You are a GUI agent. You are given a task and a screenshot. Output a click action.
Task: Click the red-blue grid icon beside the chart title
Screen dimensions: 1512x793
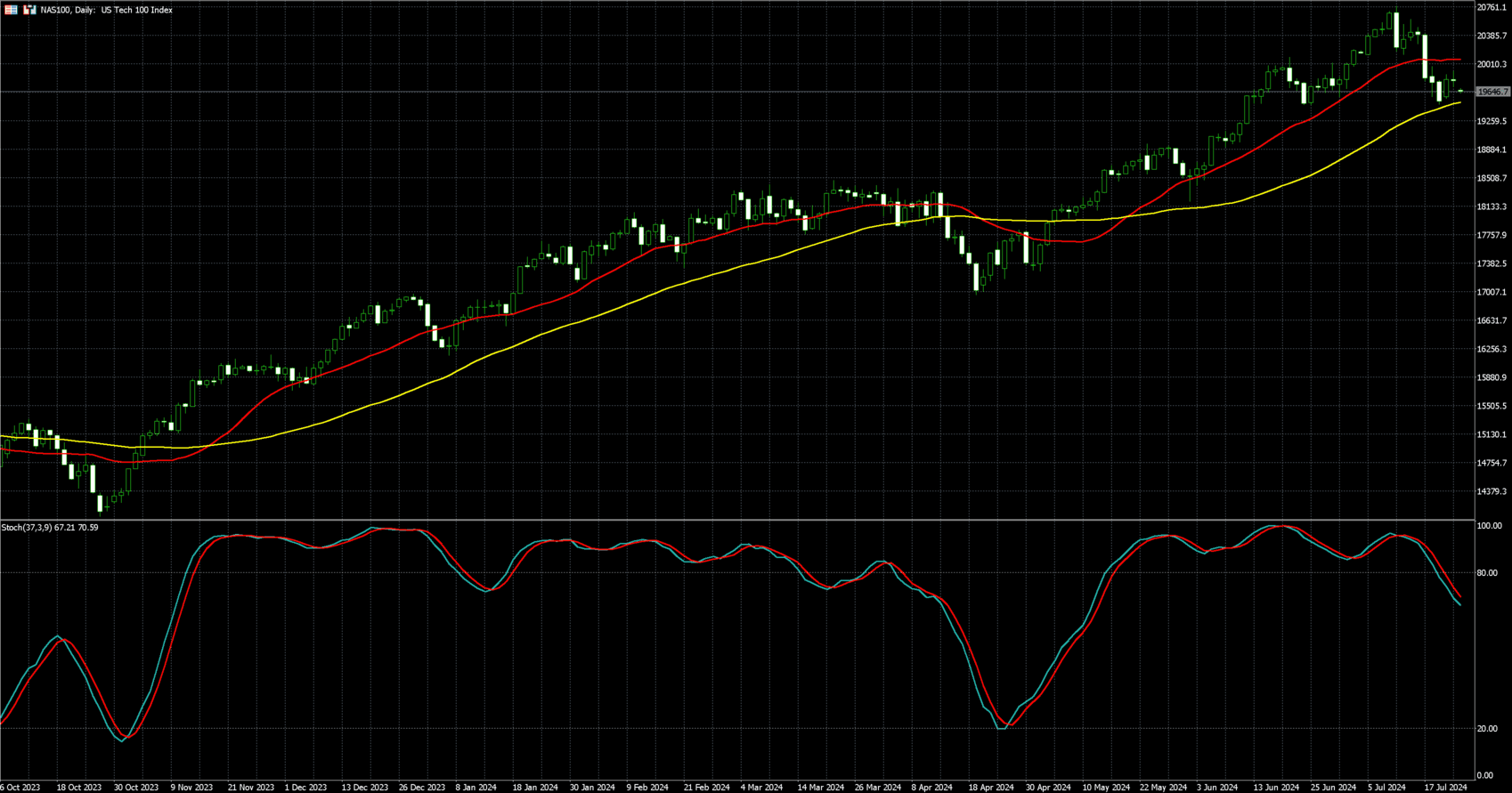point(11,10)
